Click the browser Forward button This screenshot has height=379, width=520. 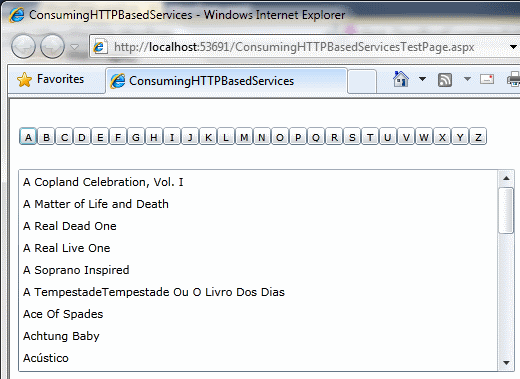52,46
